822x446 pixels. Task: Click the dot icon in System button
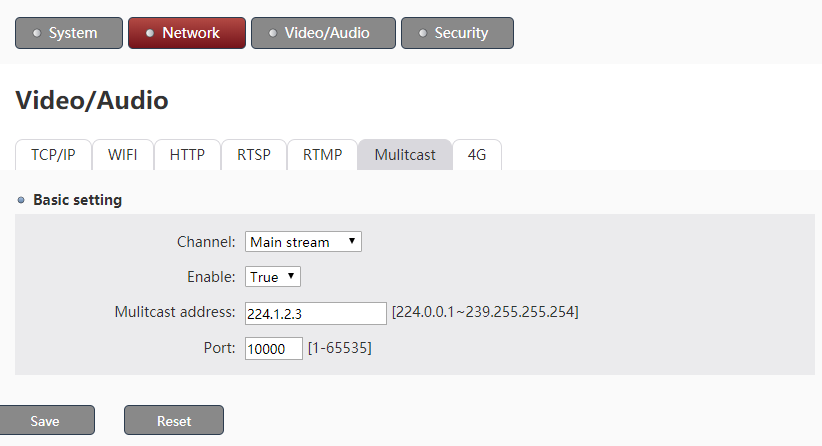(37, 33)
